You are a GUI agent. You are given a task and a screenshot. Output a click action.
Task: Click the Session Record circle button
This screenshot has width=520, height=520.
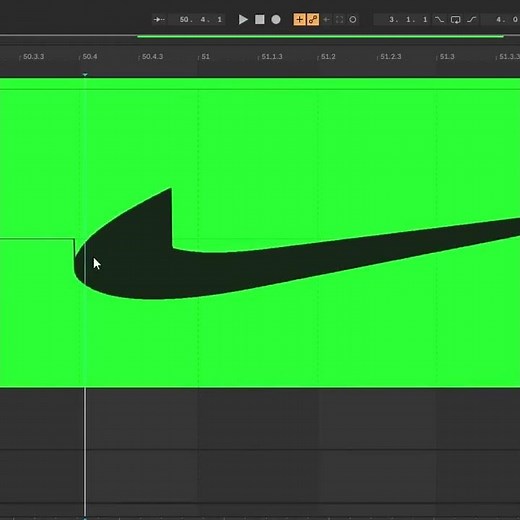[x=353, y=20]
